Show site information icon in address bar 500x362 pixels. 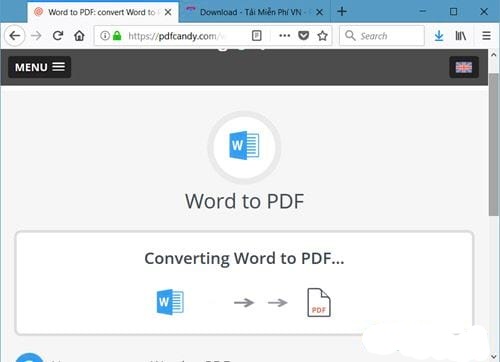105,35
